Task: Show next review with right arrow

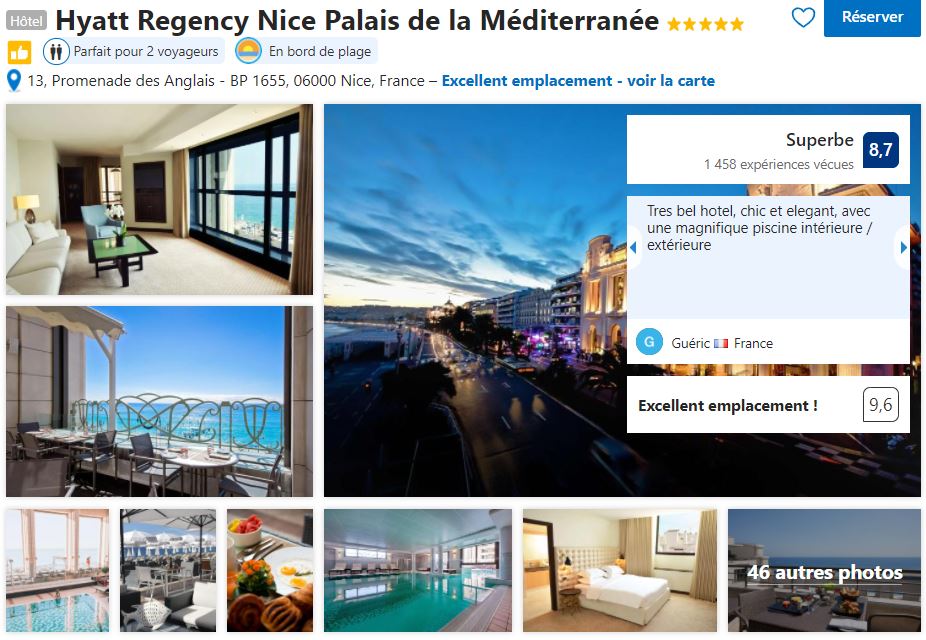Action: 903,248
